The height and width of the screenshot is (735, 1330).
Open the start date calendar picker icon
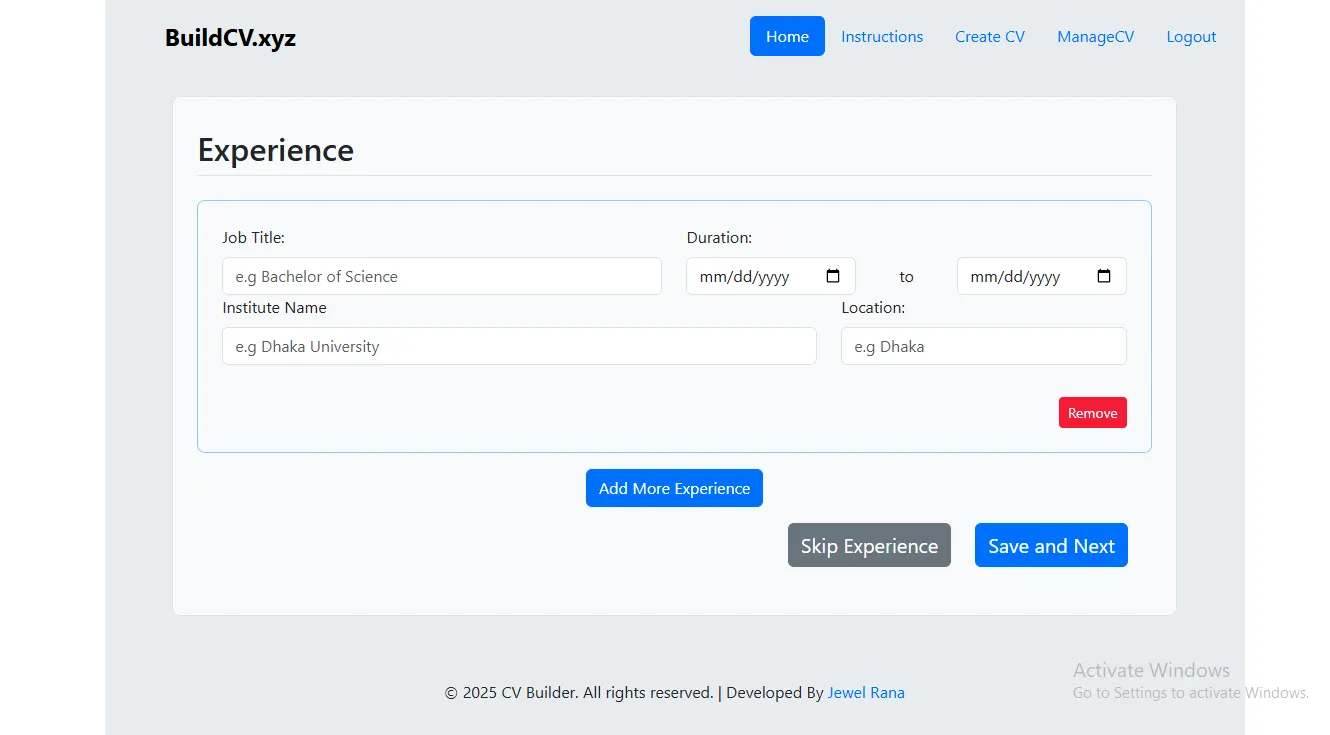coord(833,277)
